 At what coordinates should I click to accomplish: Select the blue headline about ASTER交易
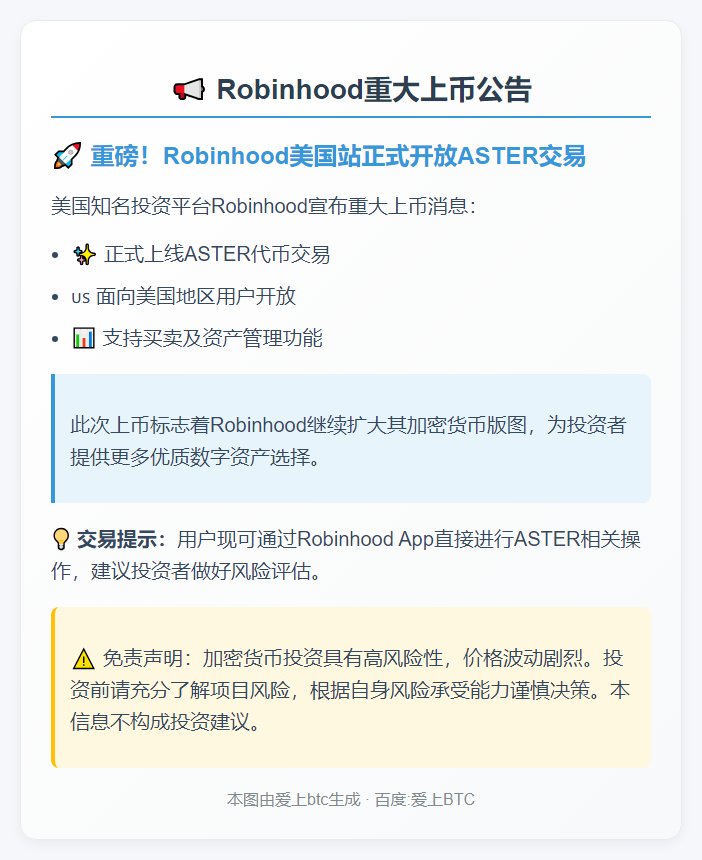click(x=338, y=156)
